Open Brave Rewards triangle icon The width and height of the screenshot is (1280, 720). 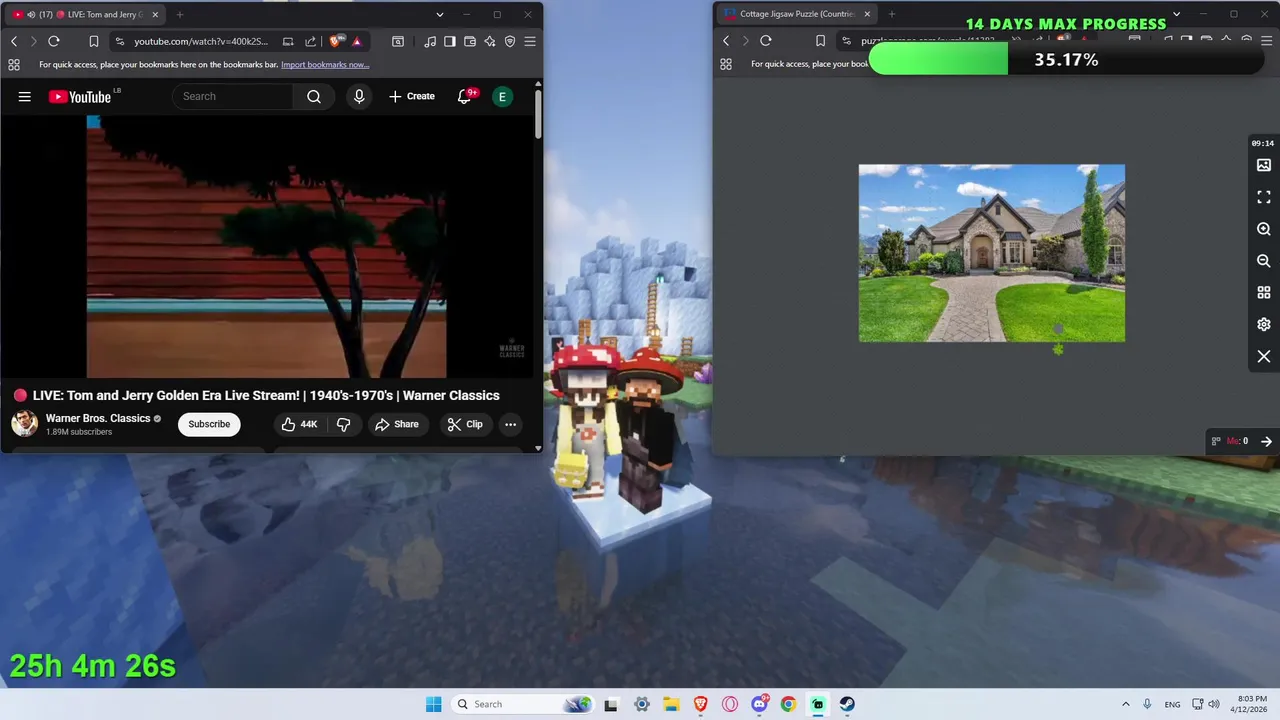(356, 41)
